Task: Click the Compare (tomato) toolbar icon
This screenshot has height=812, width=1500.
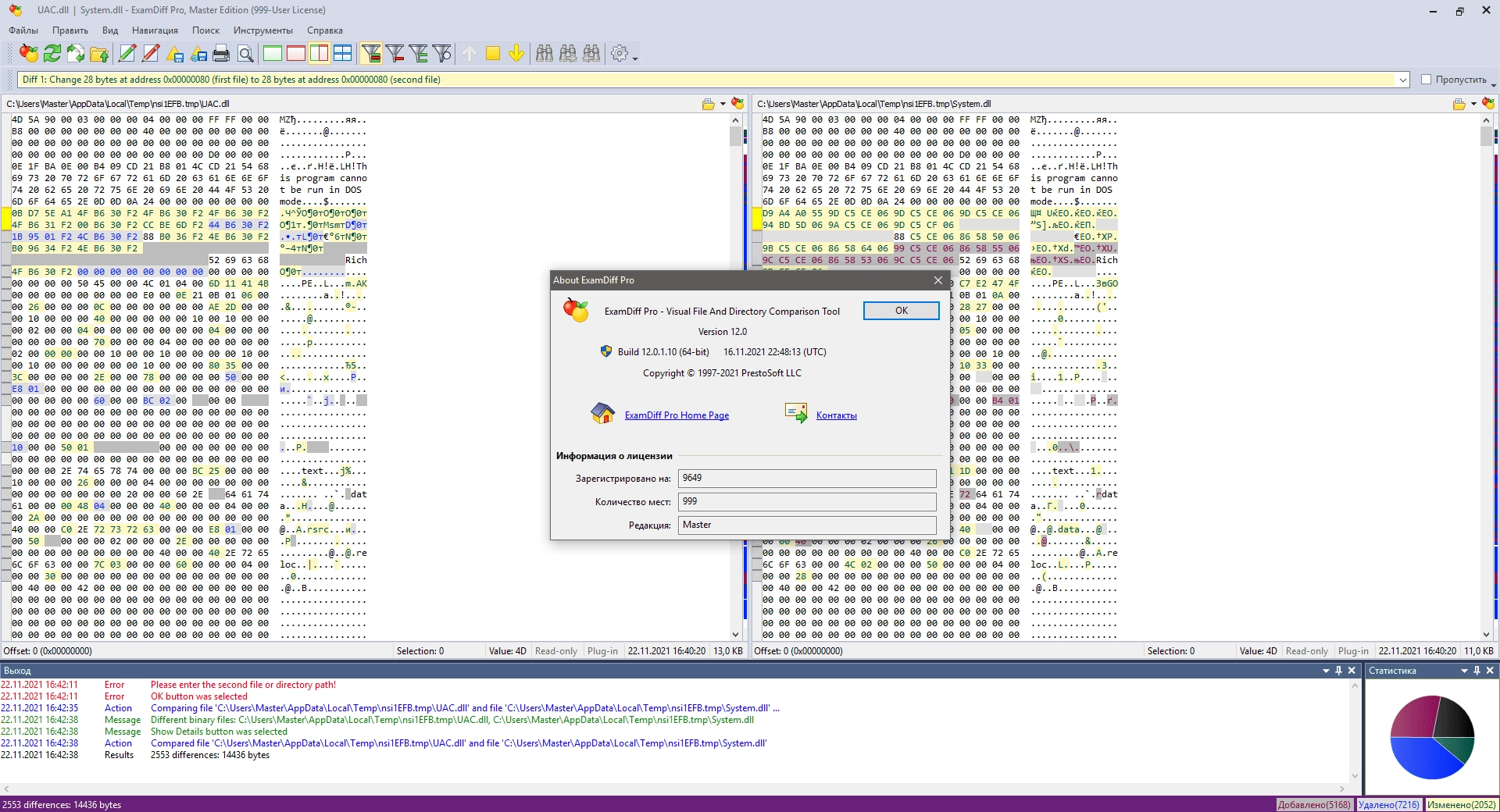Action: coord(29,53)
